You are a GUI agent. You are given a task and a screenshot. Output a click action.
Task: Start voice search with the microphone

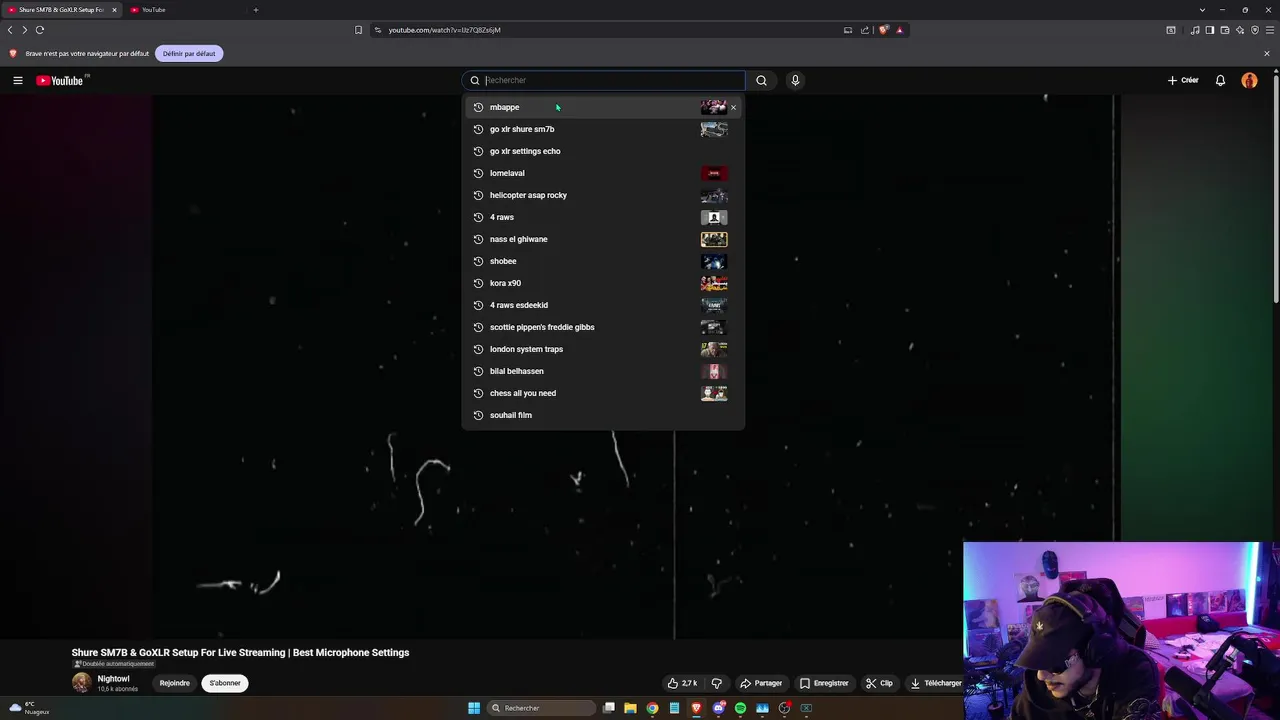coord(795,80)
